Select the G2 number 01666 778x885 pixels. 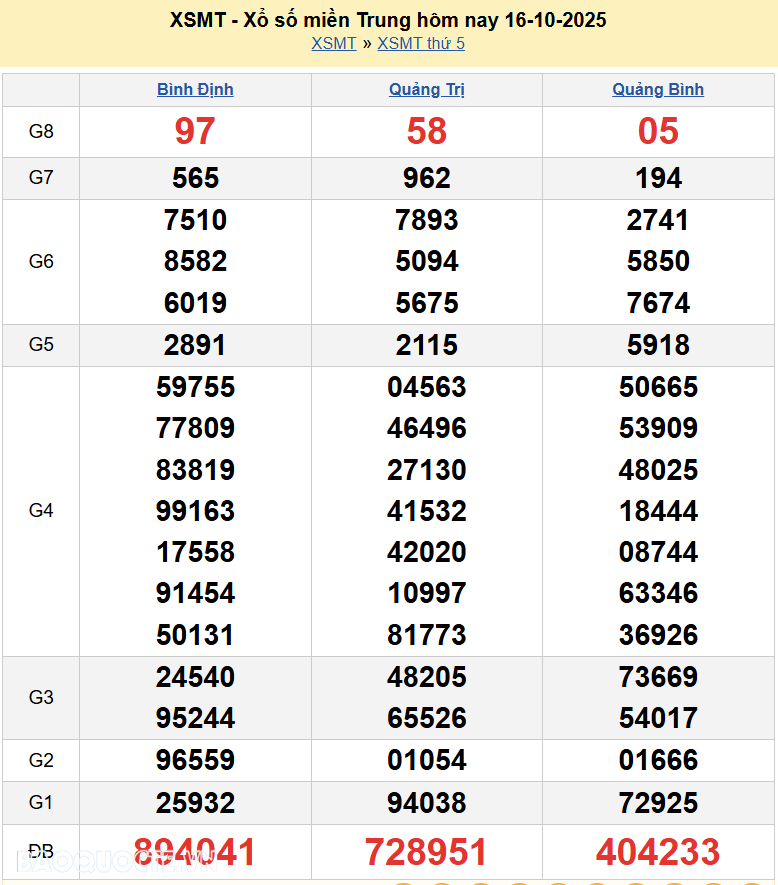point(658,760)
